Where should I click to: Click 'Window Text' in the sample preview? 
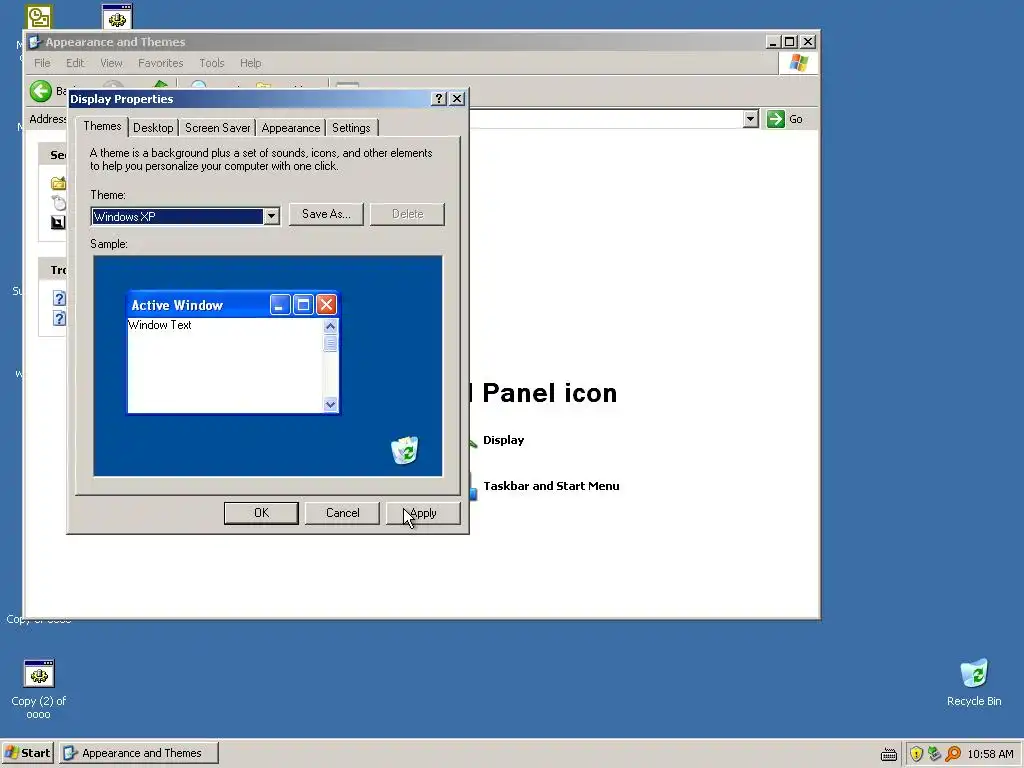tap(160, 325)
